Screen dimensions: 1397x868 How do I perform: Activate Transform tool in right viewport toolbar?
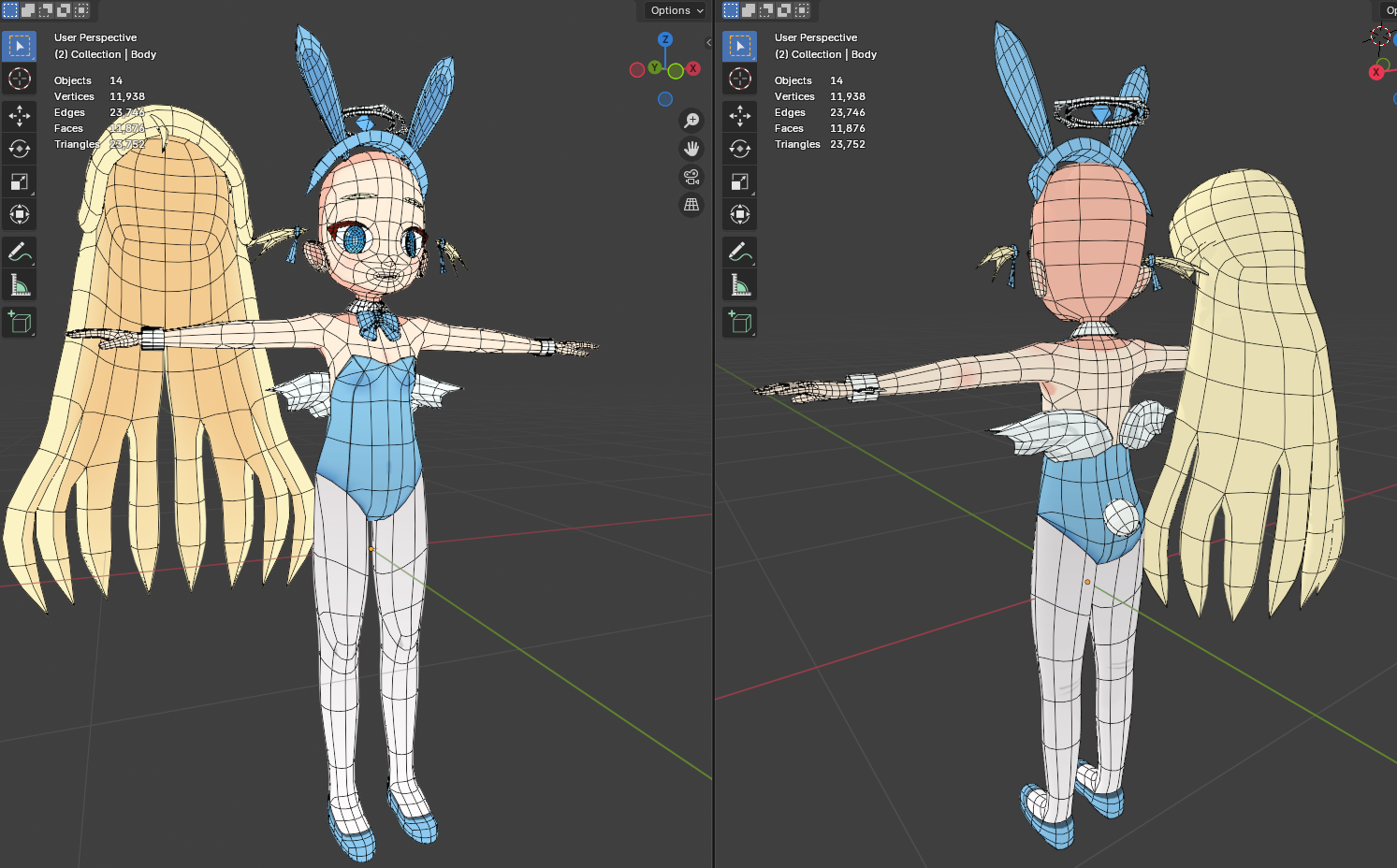[740, 214]
